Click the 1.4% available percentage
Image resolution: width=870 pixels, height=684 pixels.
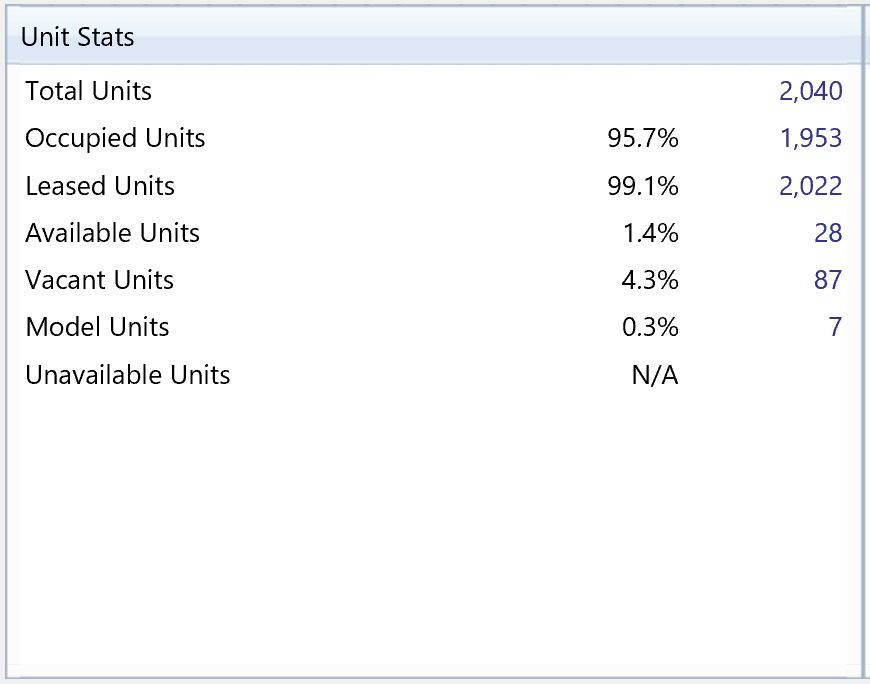pyautogui.click(x=650, y=233)
